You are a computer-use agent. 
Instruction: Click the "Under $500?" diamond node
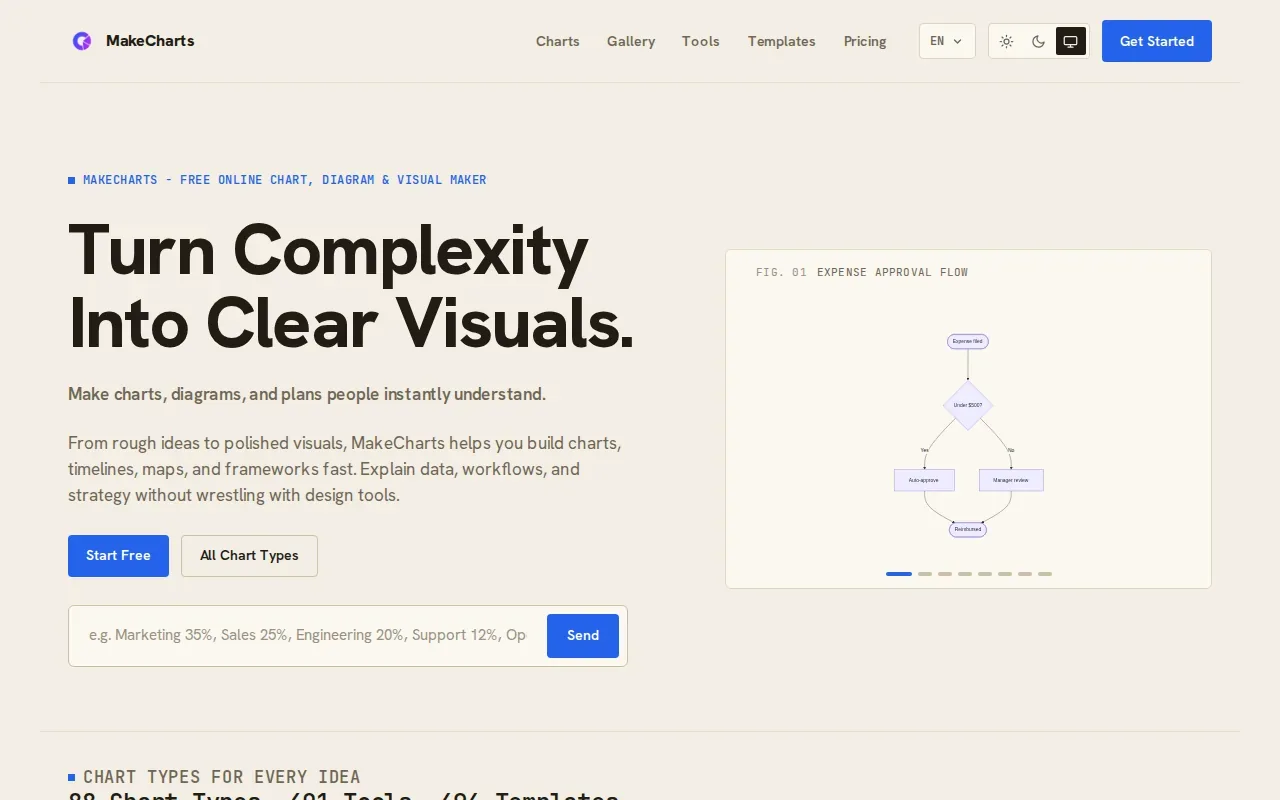point(968,405)
